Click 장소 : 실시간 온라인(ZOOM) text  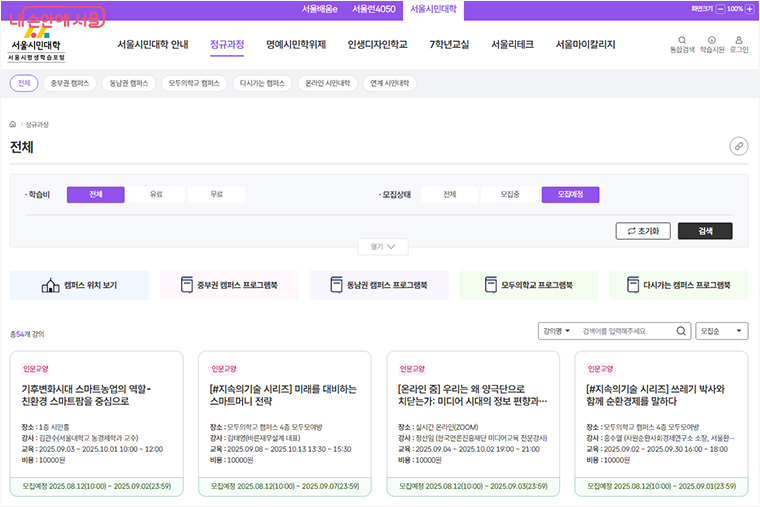pos(438,427)
